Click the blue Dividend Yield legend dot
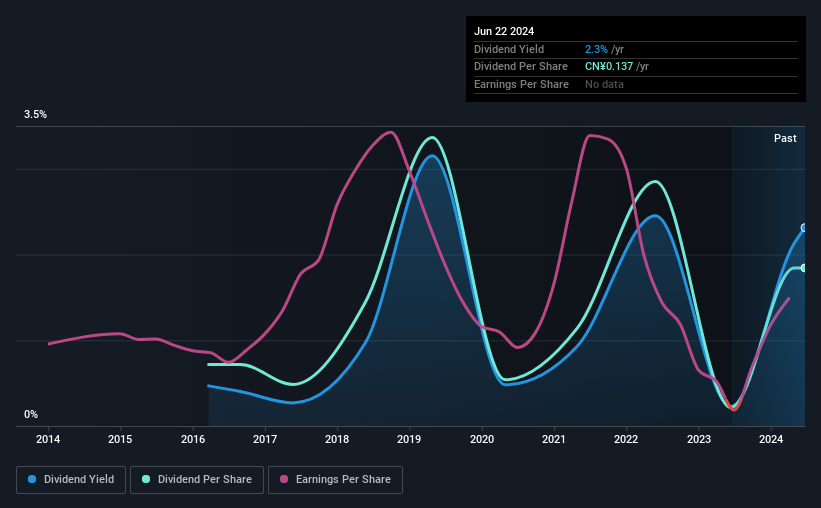Image resolution: width=821 pixels, height=508 pixels. click(x=32, y=479)
